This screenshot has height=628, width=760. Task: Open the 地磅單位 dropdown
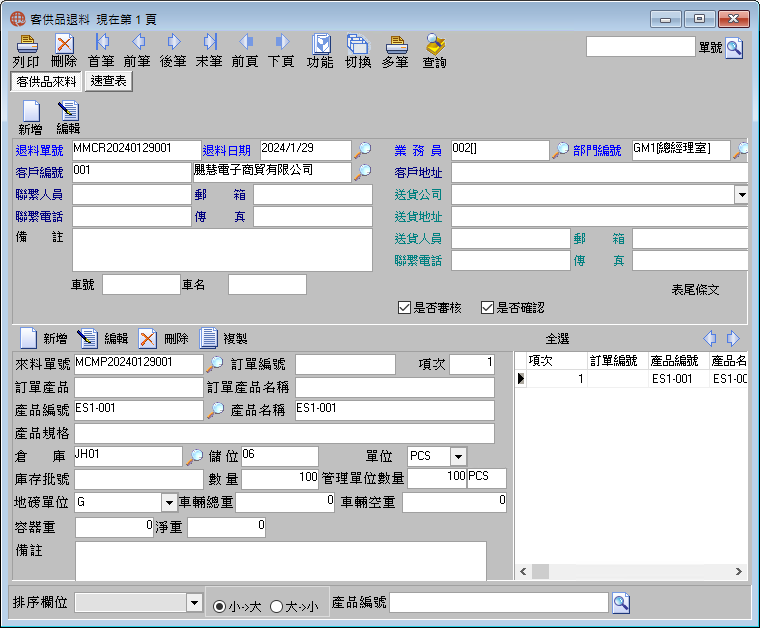[x=168, y=502]
